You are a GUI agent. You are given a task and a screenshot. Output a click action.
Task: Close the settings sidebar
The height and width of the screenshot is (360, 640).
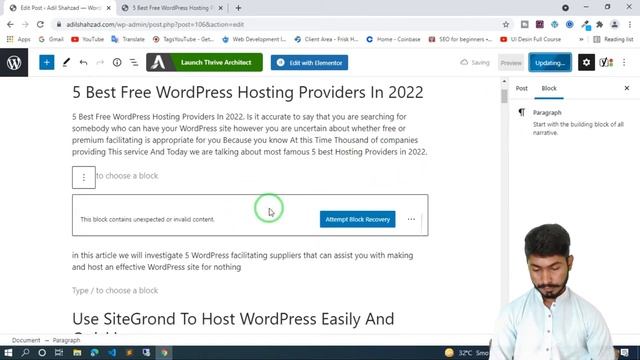point(627,88)
